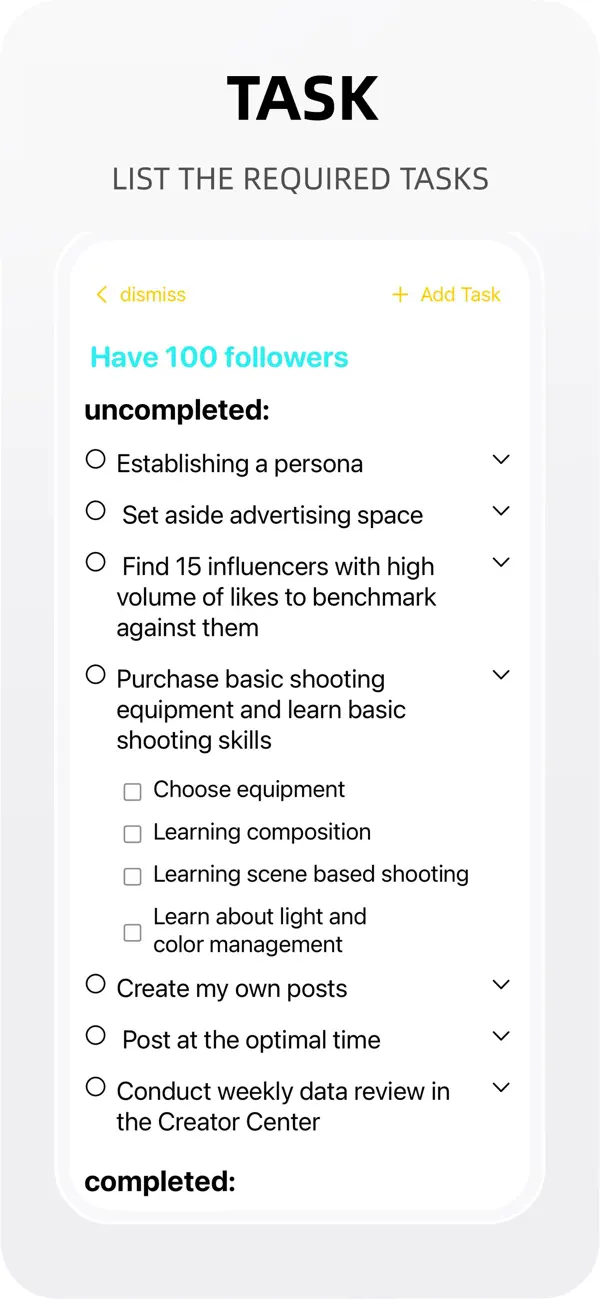Open the 'Have 100 followers' goal title
Screen dimensions: 600x1299
point(219,357)
